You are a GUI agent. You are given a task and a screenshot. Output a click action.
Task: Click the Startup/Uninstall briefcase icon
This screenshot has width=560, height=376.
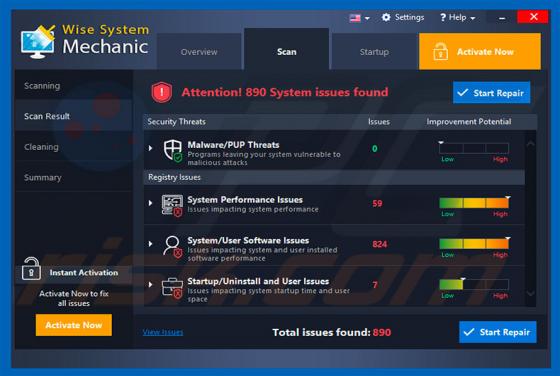tap(172, 287)
